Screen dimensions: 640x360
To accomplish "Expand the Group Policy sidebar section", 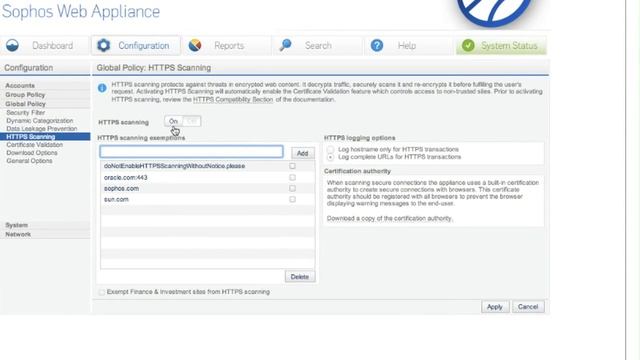I will coord(45,95).
